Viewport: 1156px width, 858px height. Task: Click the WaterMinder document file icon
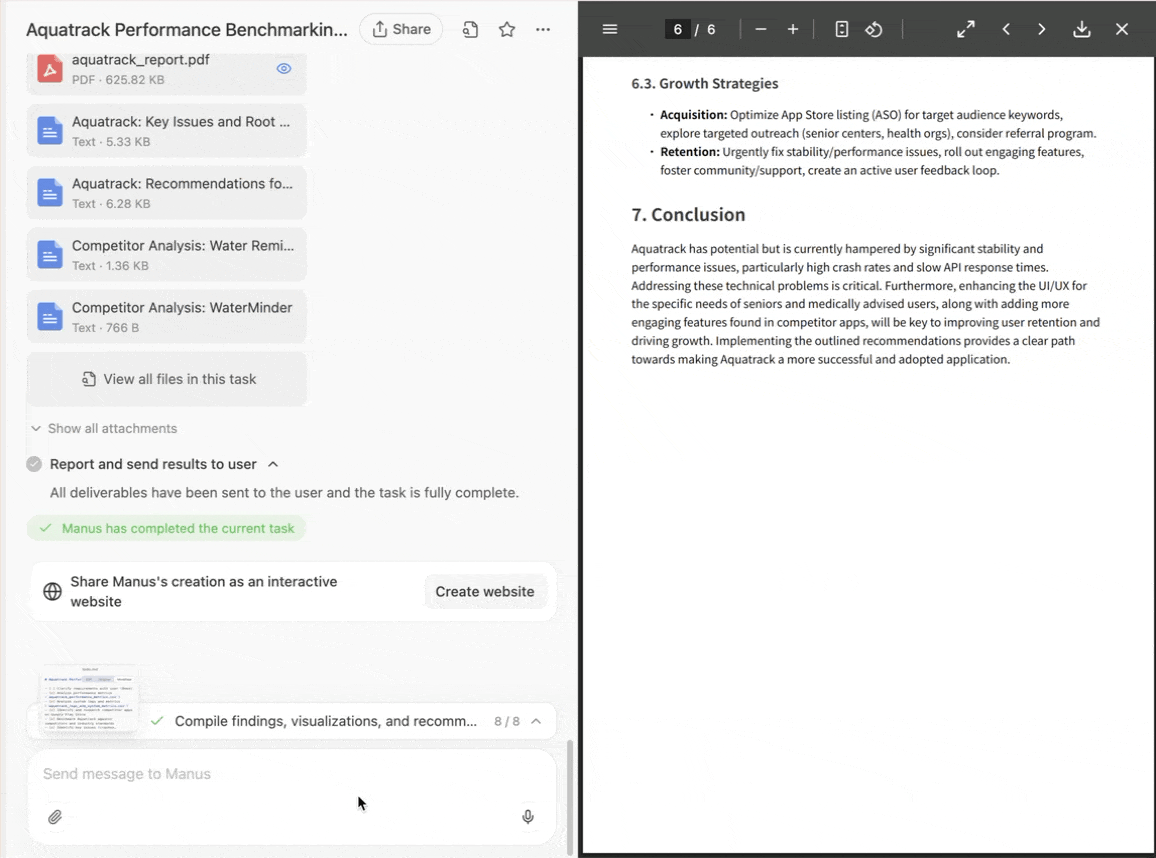(x=50, y=316)
